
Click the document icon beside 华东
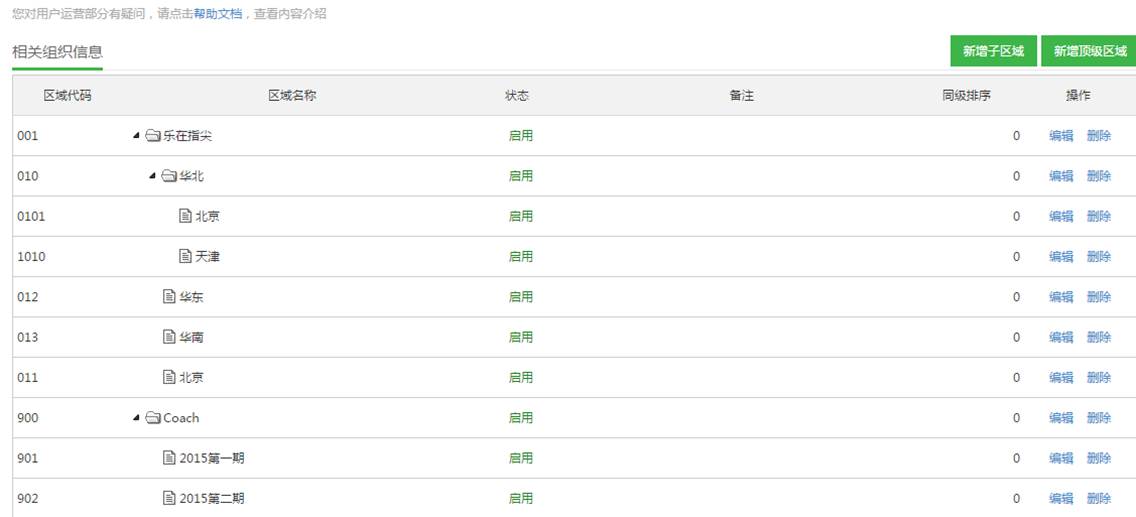tap(169, 297)
